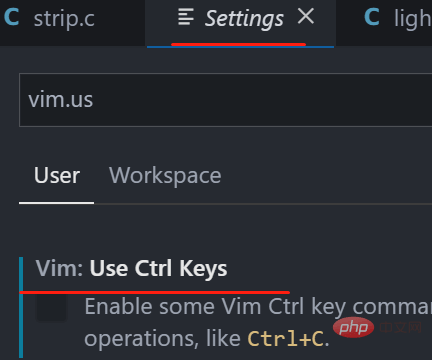Select the Settings tab title

(244, 19)
